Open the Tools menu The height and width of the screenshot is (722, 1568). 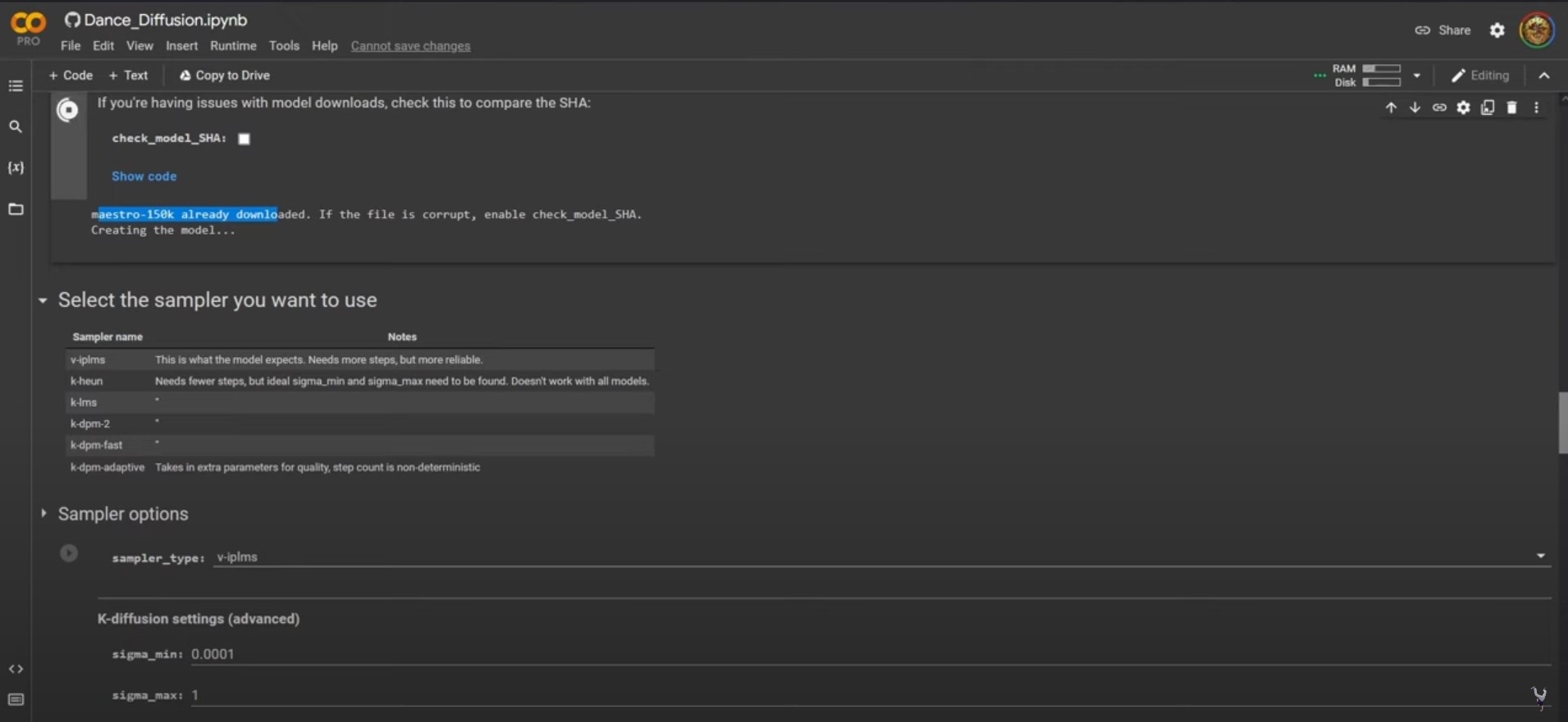pyautogui.click(x=284, y=46)
